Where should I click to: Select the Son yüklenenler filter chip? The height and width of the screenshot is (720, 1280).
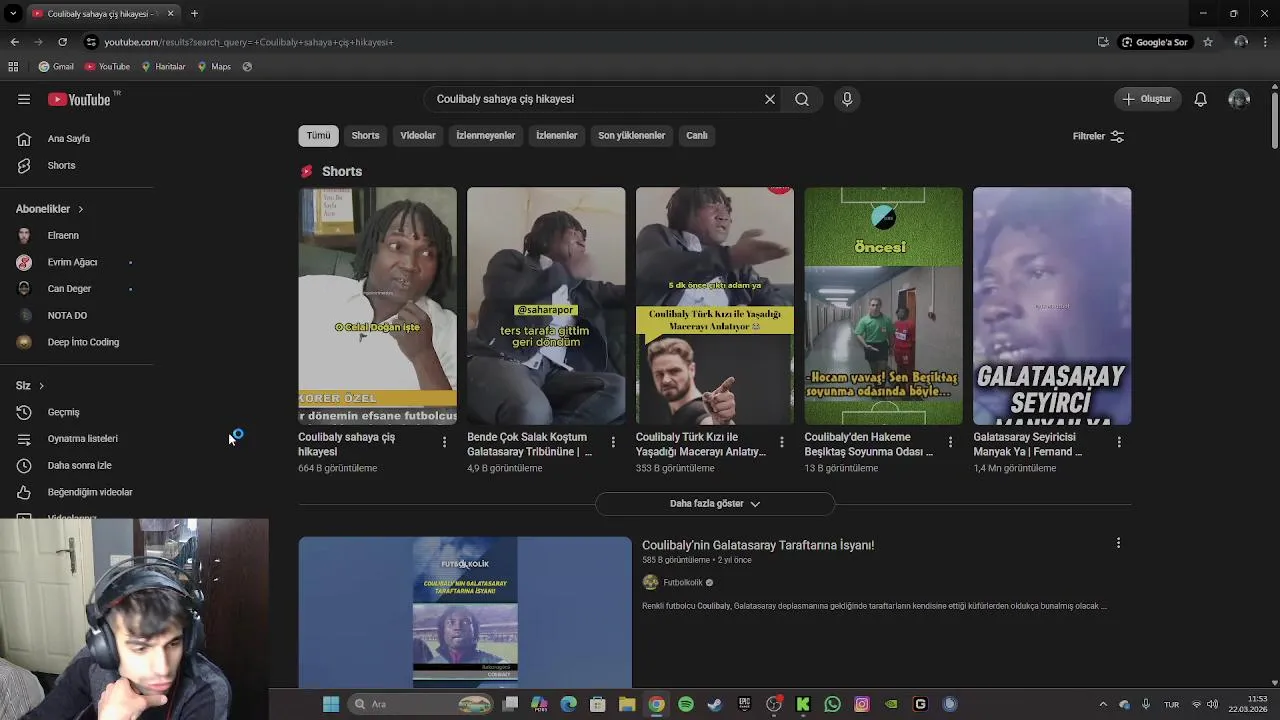click(631, 136)
